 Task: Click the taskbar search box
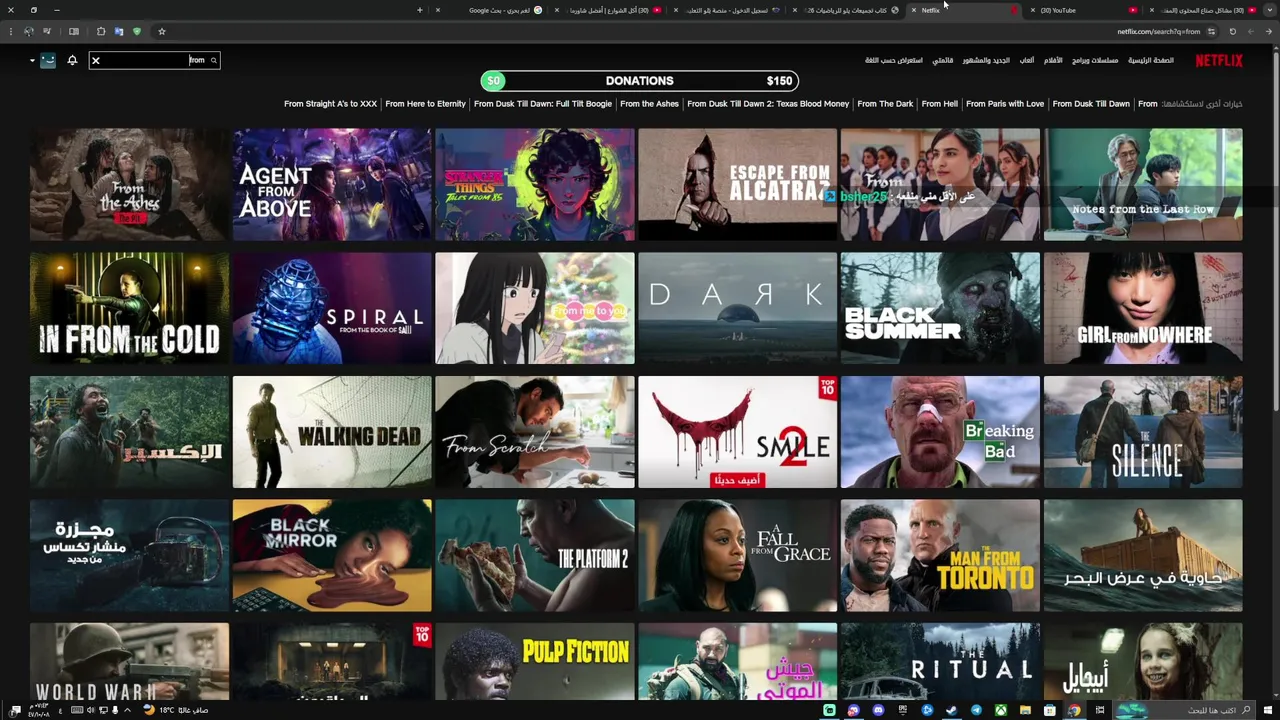[1184, 710]
